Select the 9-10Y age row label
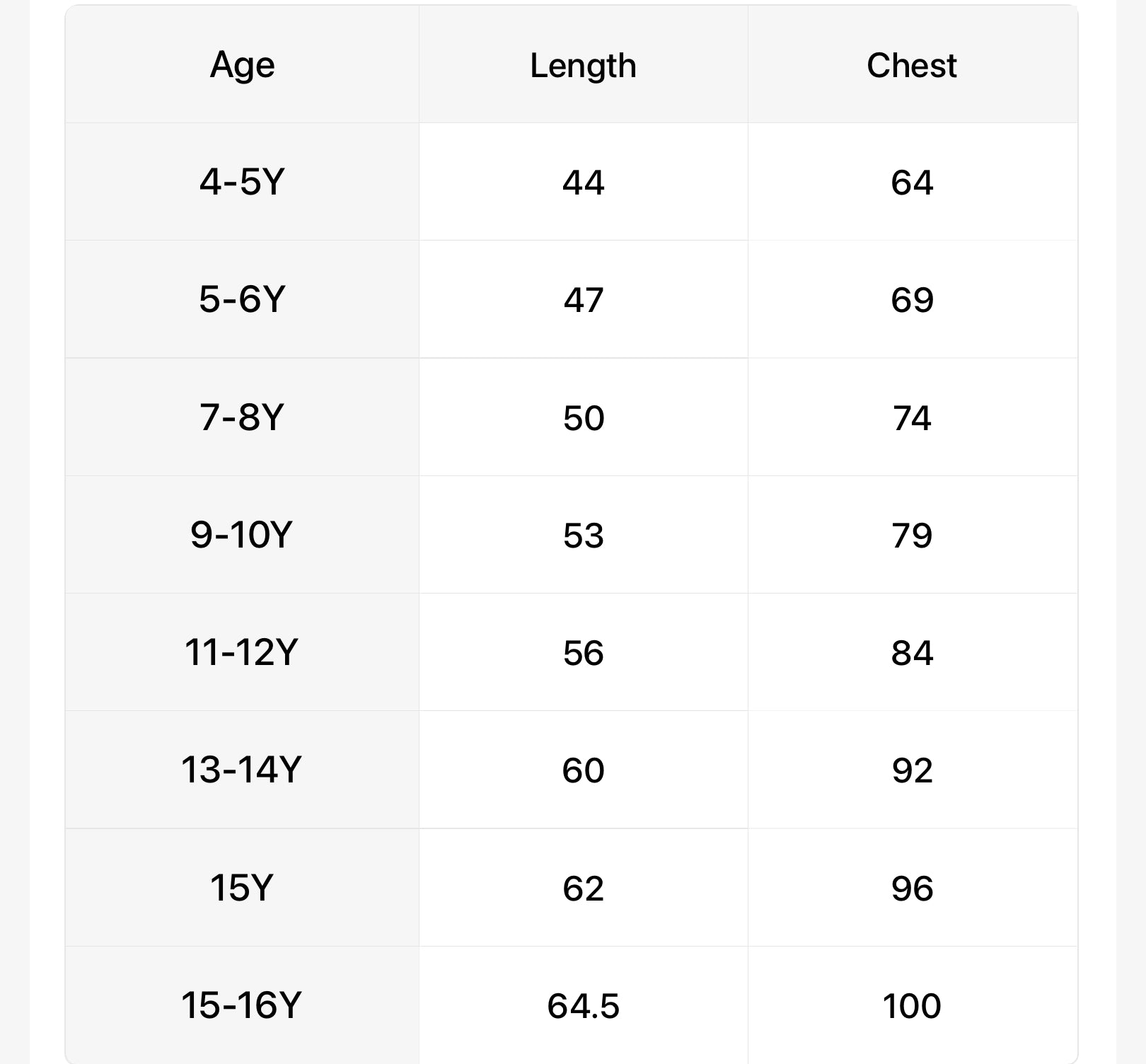 point(242,534)
